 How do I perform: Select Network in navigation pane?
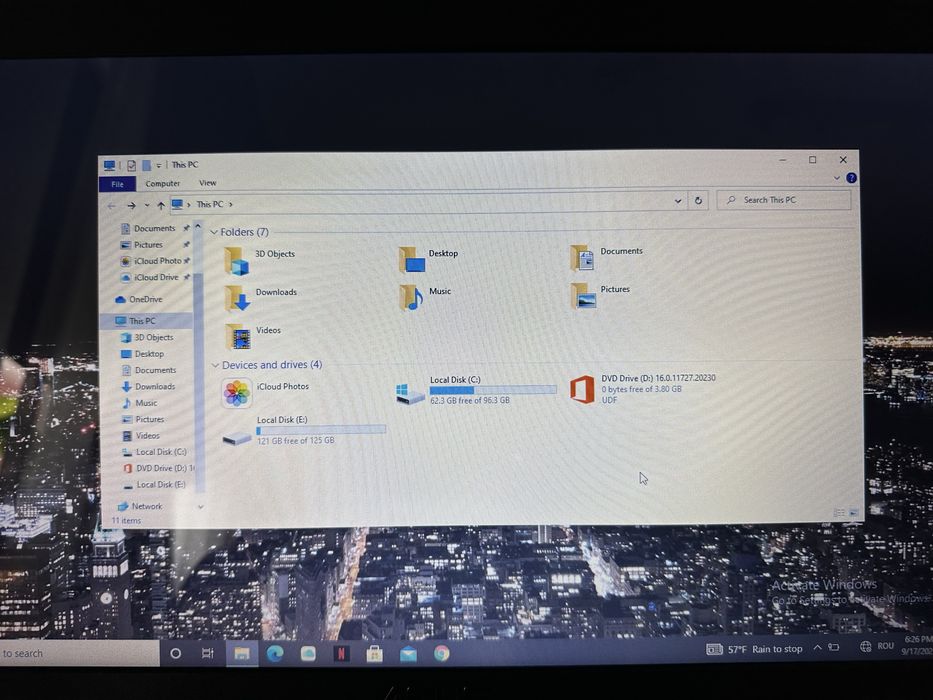point(146,507)
